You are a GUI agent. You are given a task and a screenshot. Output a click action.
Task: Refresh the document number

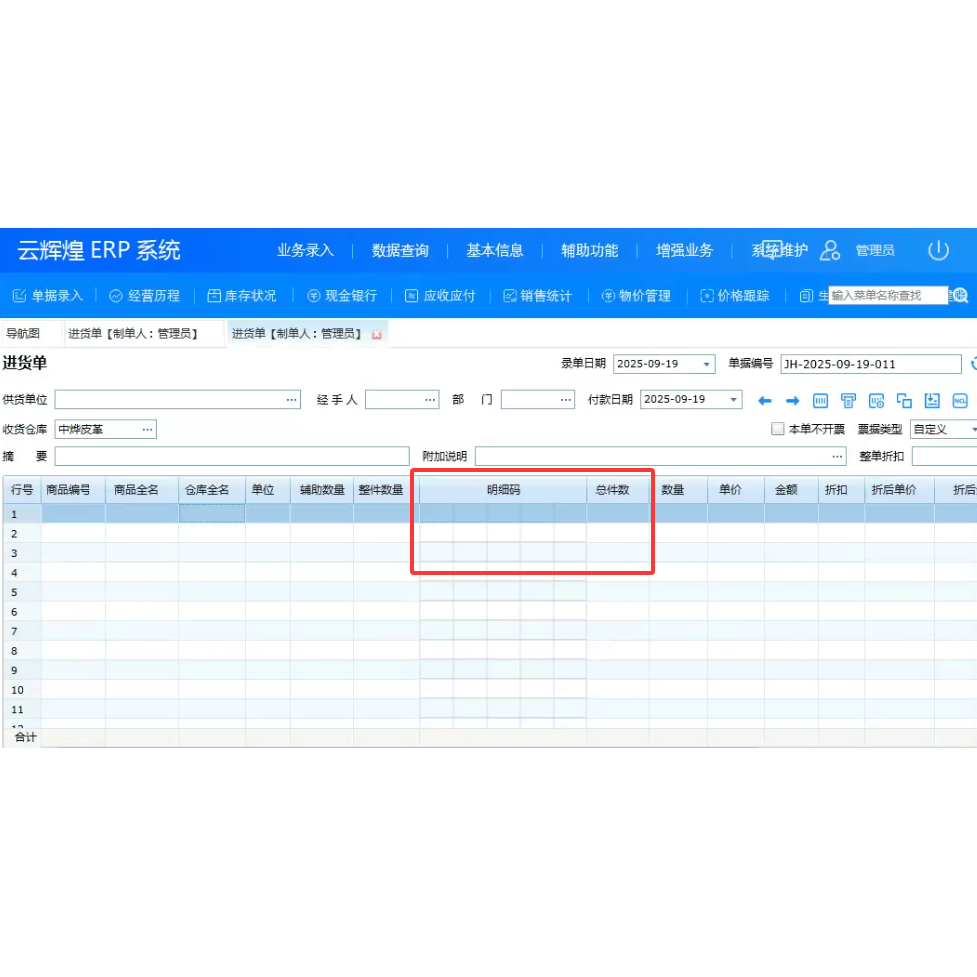click(x=973, y=363)
